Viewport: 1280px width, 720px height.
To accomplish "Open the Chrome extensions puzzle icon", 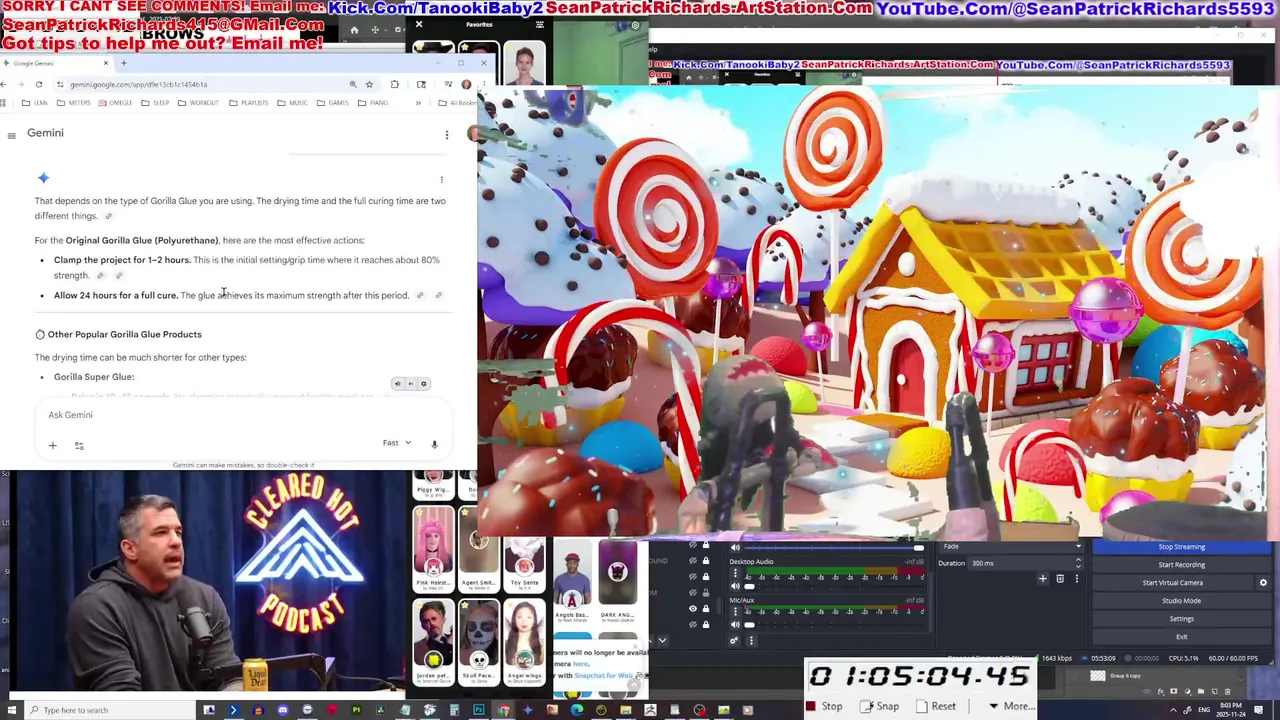I will (395, 84).
